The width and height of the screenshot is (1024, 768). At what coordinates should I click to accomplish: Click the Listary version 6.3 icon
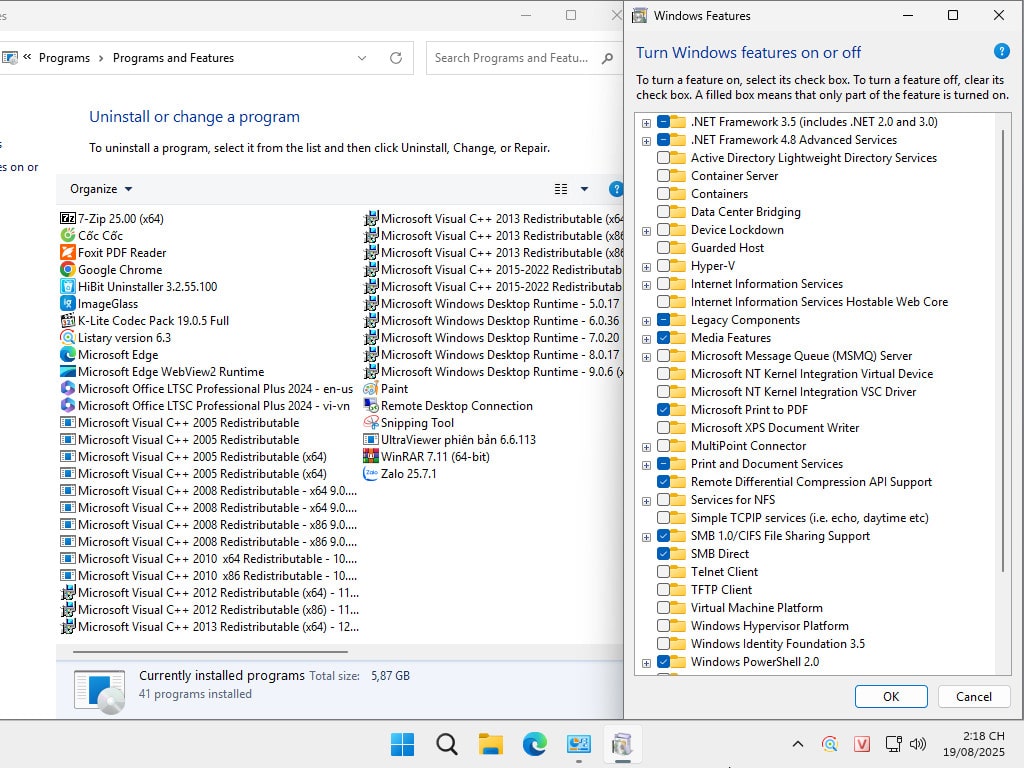pyautogui.click(x=67, y=337)
